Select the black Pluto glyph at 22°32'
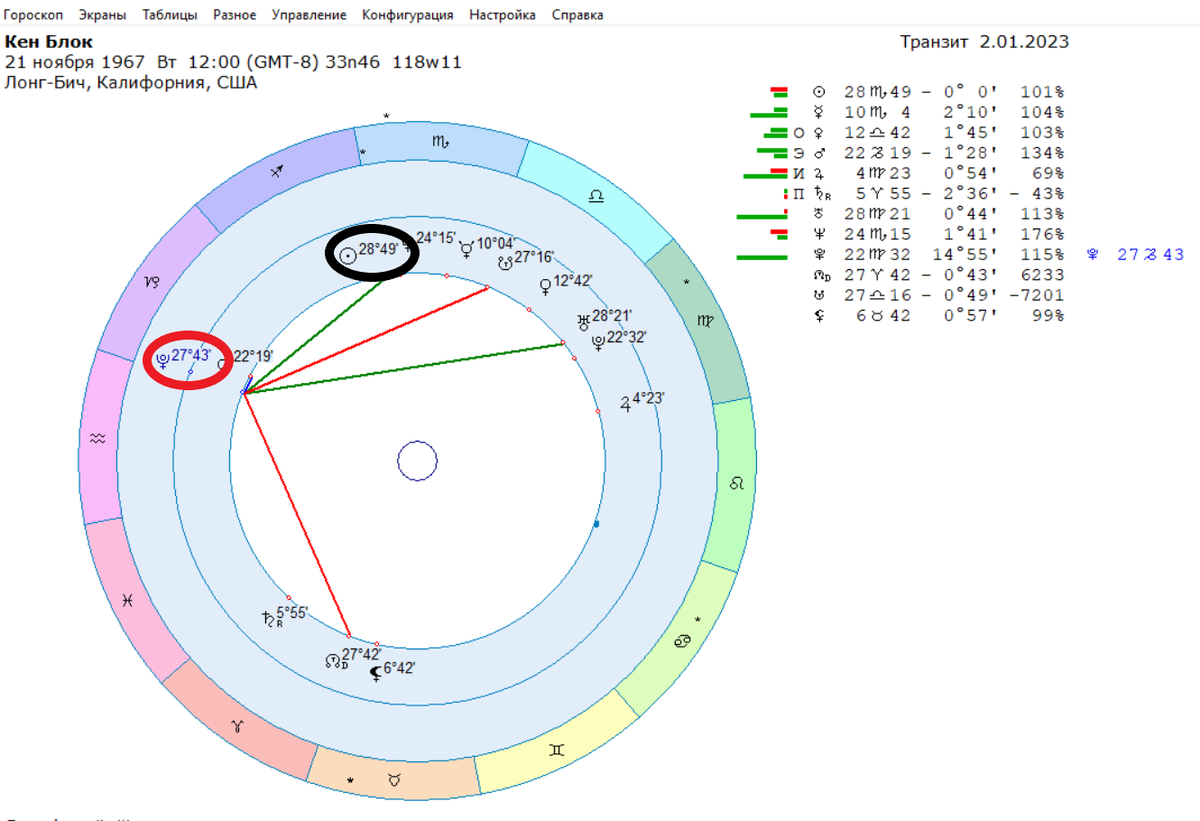The image size is (1200, 821). coord(597,342)
